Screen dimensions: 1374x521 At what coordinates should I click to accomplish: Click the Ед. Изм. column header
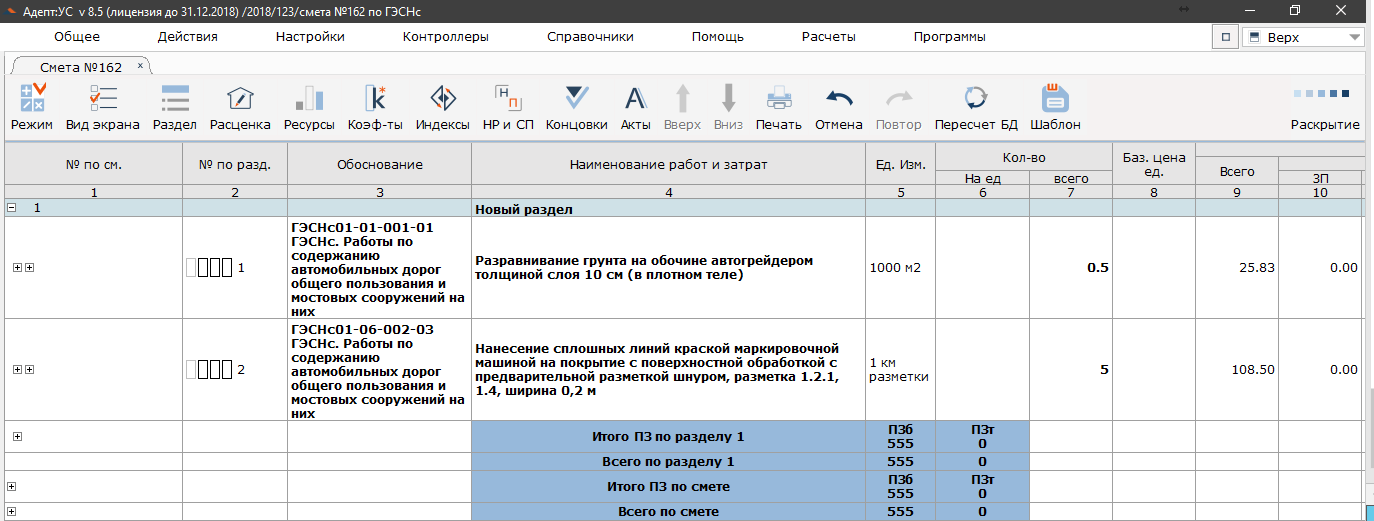coord(901,164)
